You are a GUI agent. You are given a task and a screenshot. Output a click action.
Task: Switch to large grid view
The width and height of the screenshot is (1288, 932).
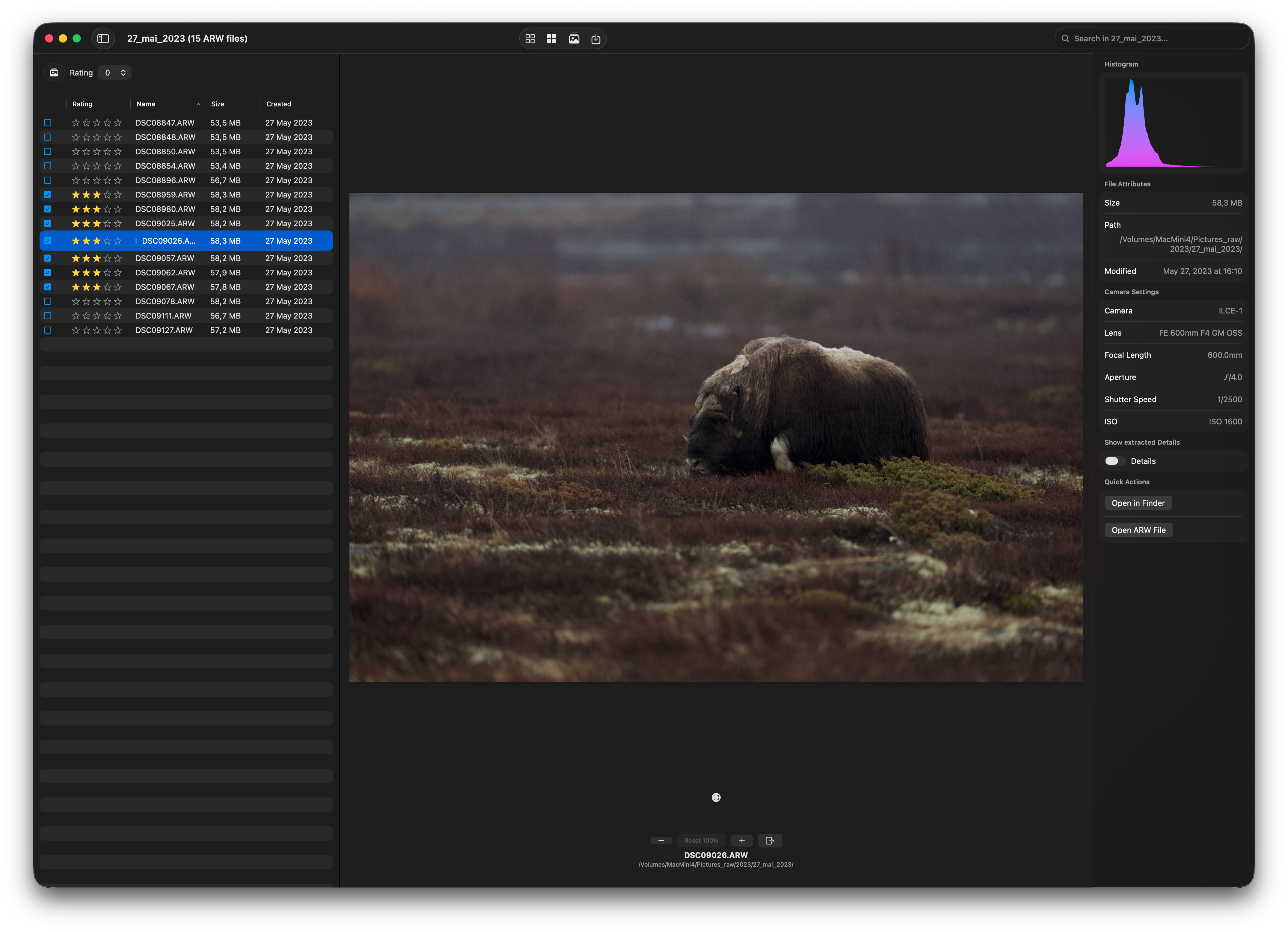pyautogui.click(x=551, y=38)
